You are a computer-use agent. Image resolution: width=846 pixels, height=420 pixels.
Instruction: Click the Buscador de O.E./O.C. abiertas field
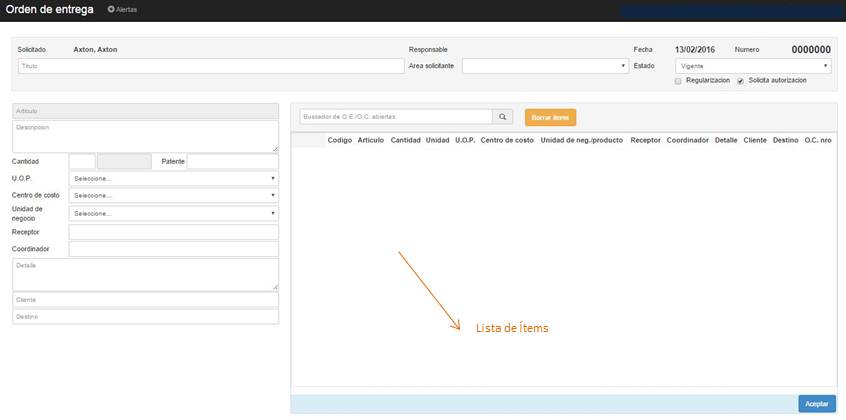[396, 117]
